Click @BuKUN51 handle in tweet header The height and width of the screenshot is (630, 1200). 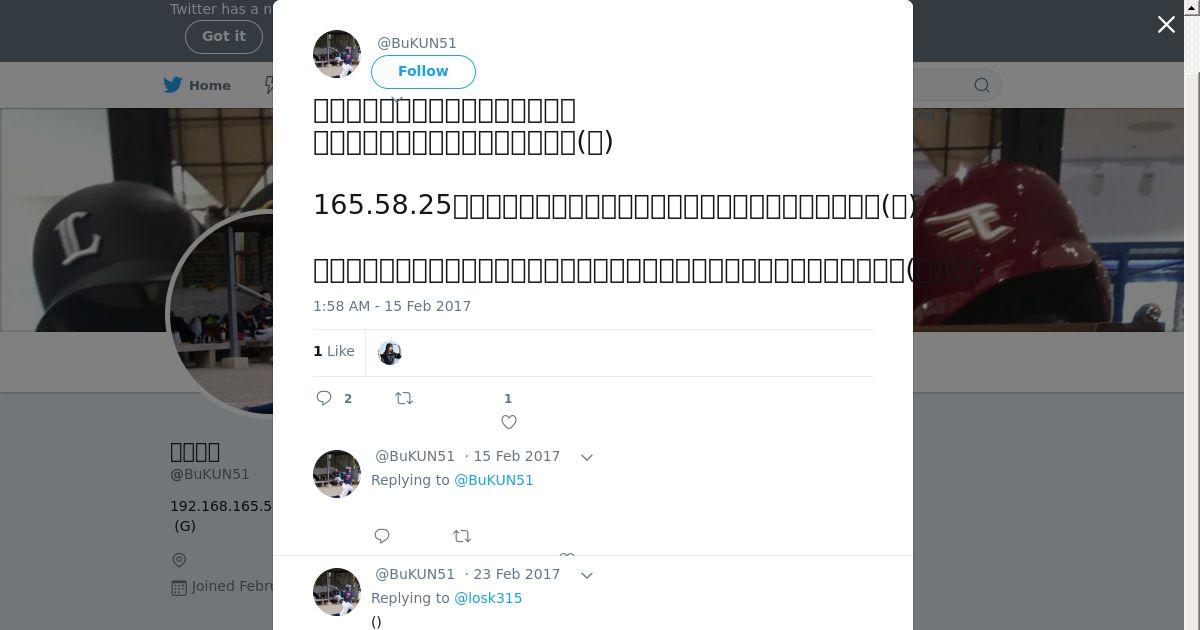417,43
